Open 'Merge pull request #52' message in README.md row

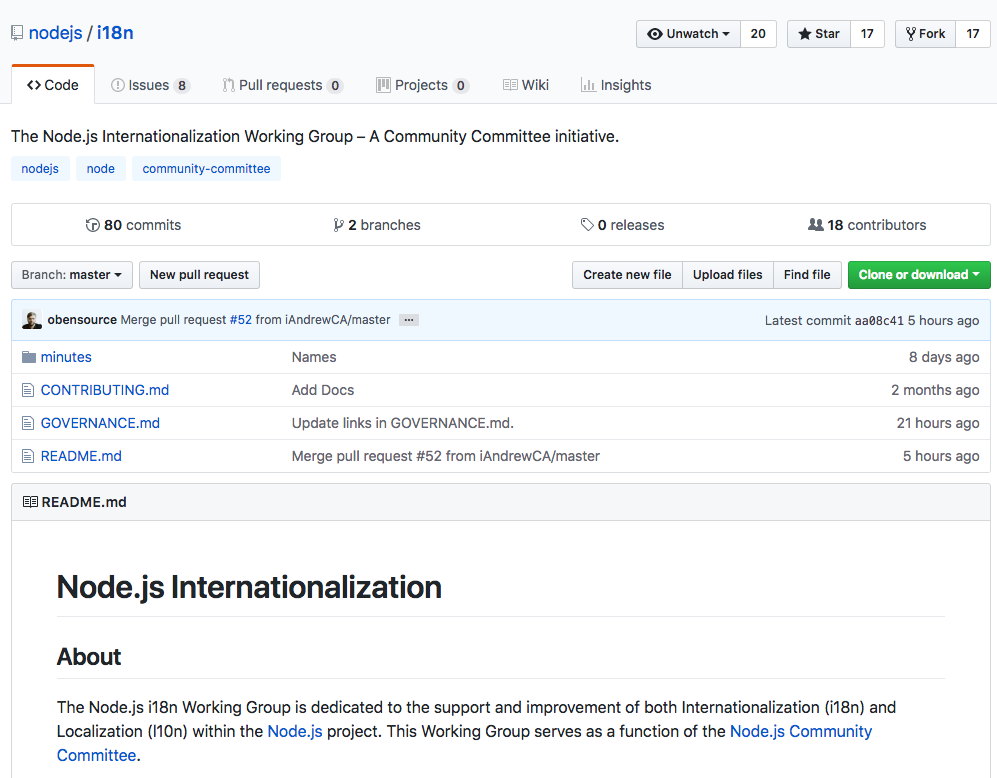coord(446,456)
